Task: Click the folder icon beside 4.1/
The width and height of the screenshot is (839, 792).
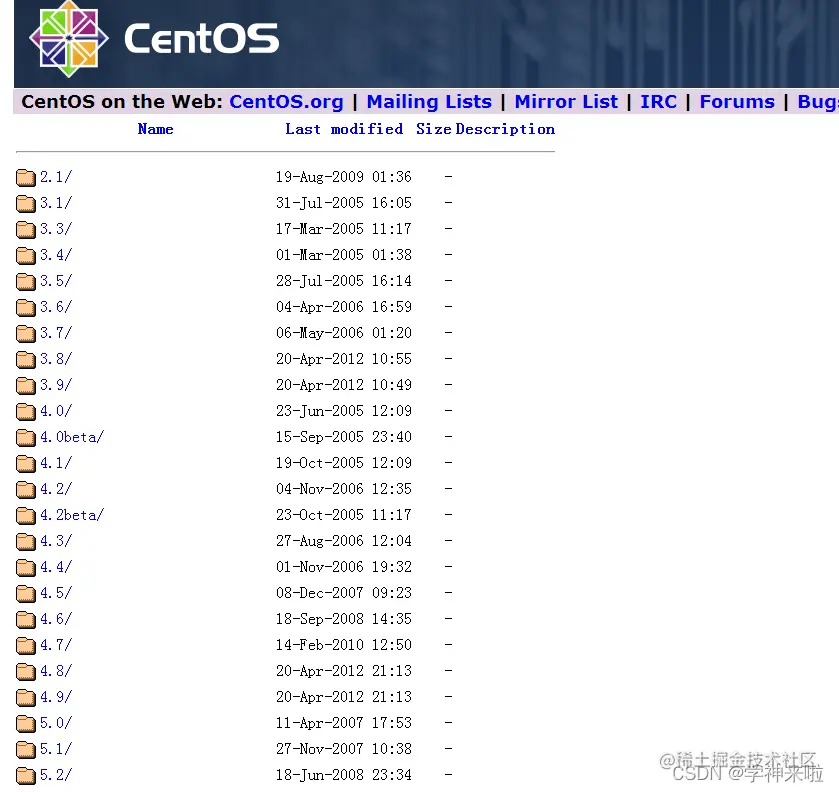Action: point(26,463)
